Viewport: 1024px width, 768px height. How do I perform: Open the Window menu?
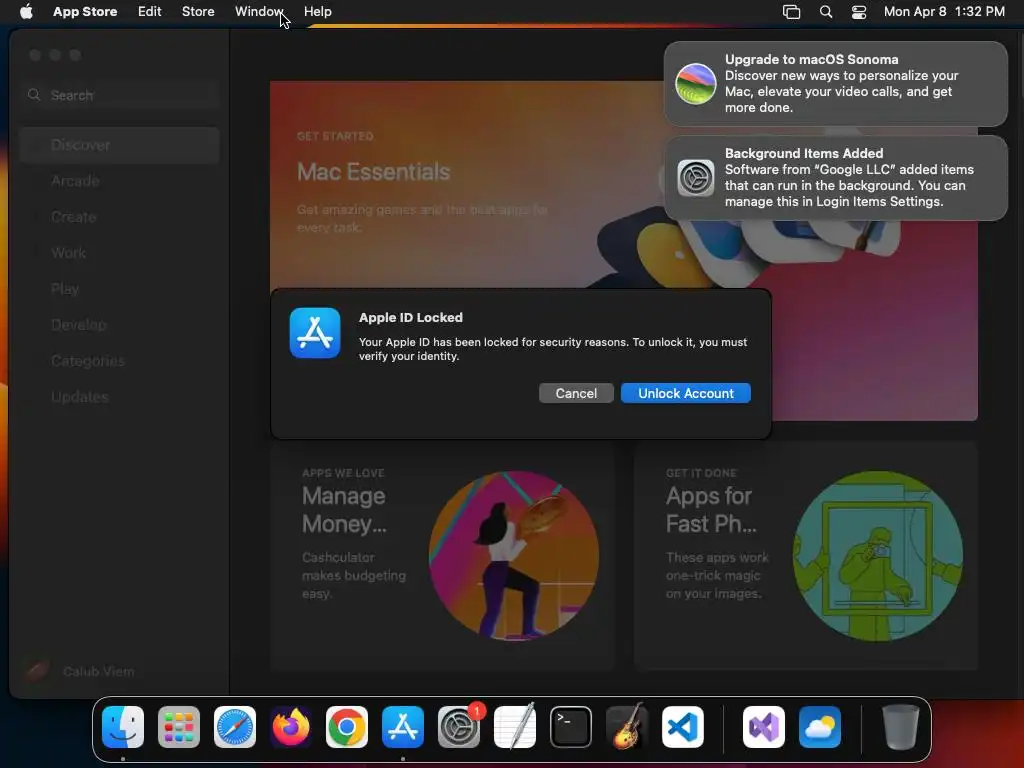click(259, 11)
